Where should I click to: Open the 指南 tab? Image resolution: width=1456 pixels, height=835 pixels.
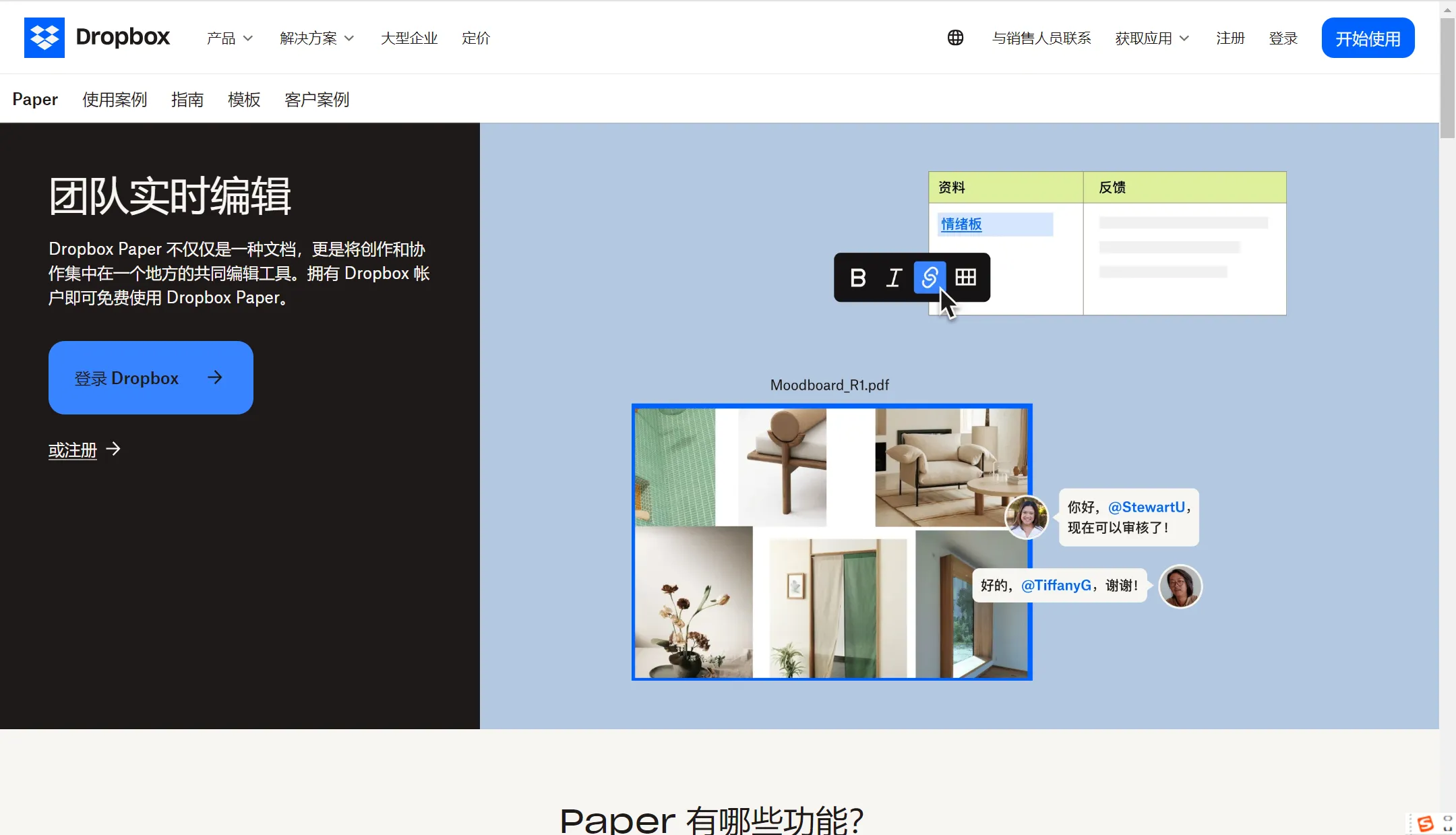click(187, 99)
